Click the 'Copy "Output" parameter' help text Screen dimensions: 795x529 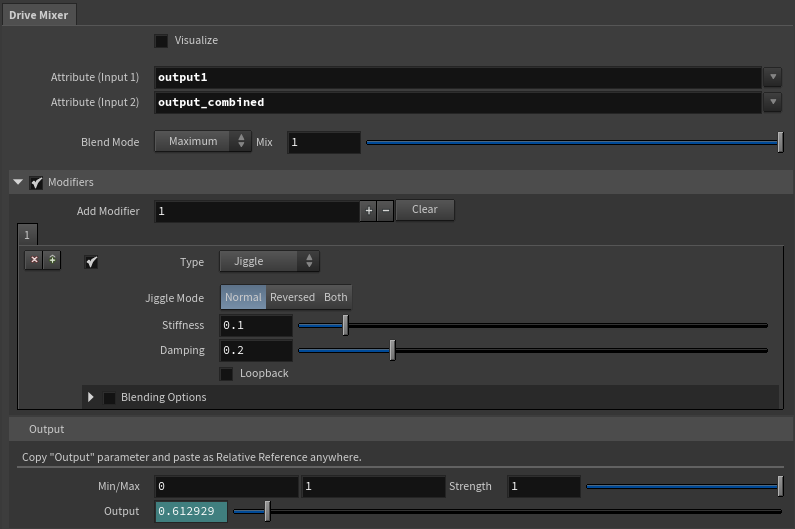(192, 457)
